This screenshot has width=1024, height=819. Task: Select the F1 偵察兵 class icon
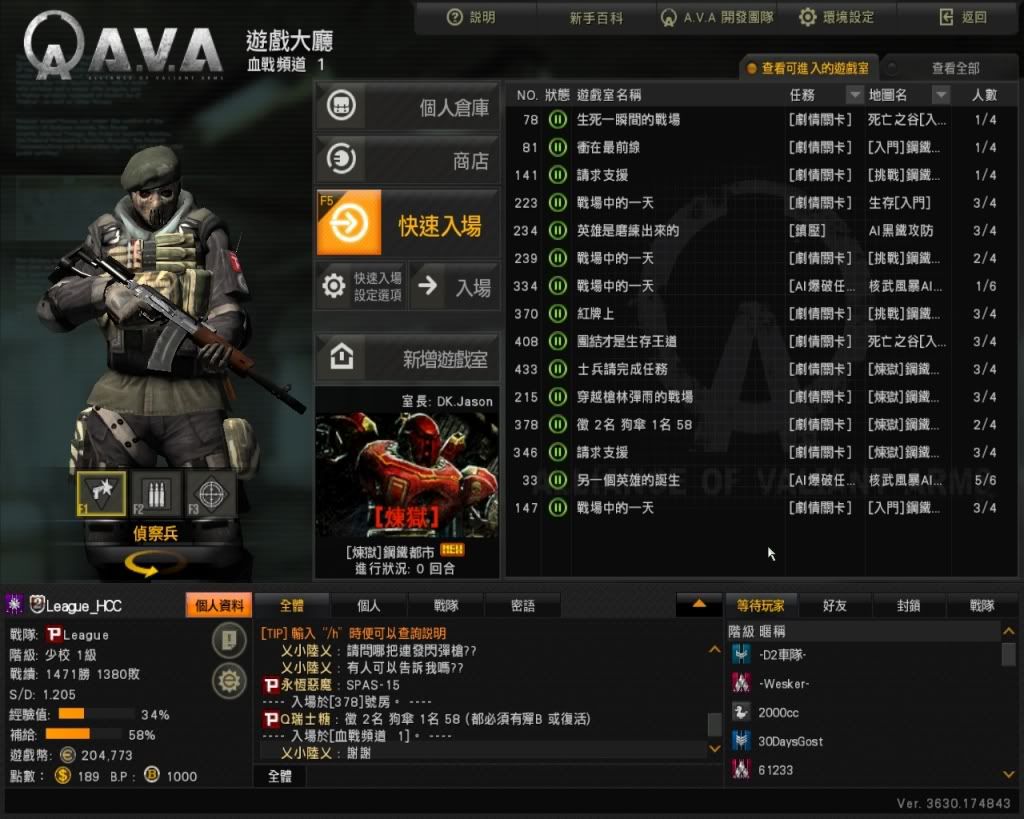[x=101, y=493]
